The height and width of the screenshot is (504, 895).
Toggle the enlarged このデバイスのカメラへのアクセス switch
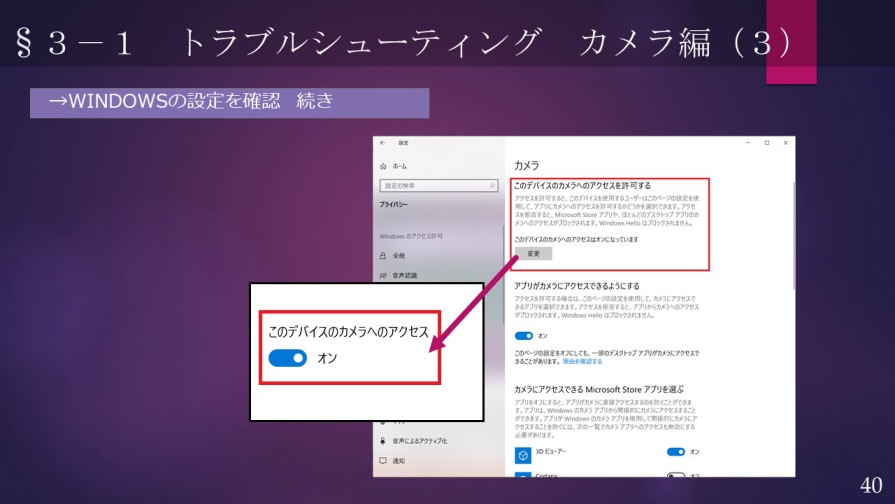[x=287, y=358]
